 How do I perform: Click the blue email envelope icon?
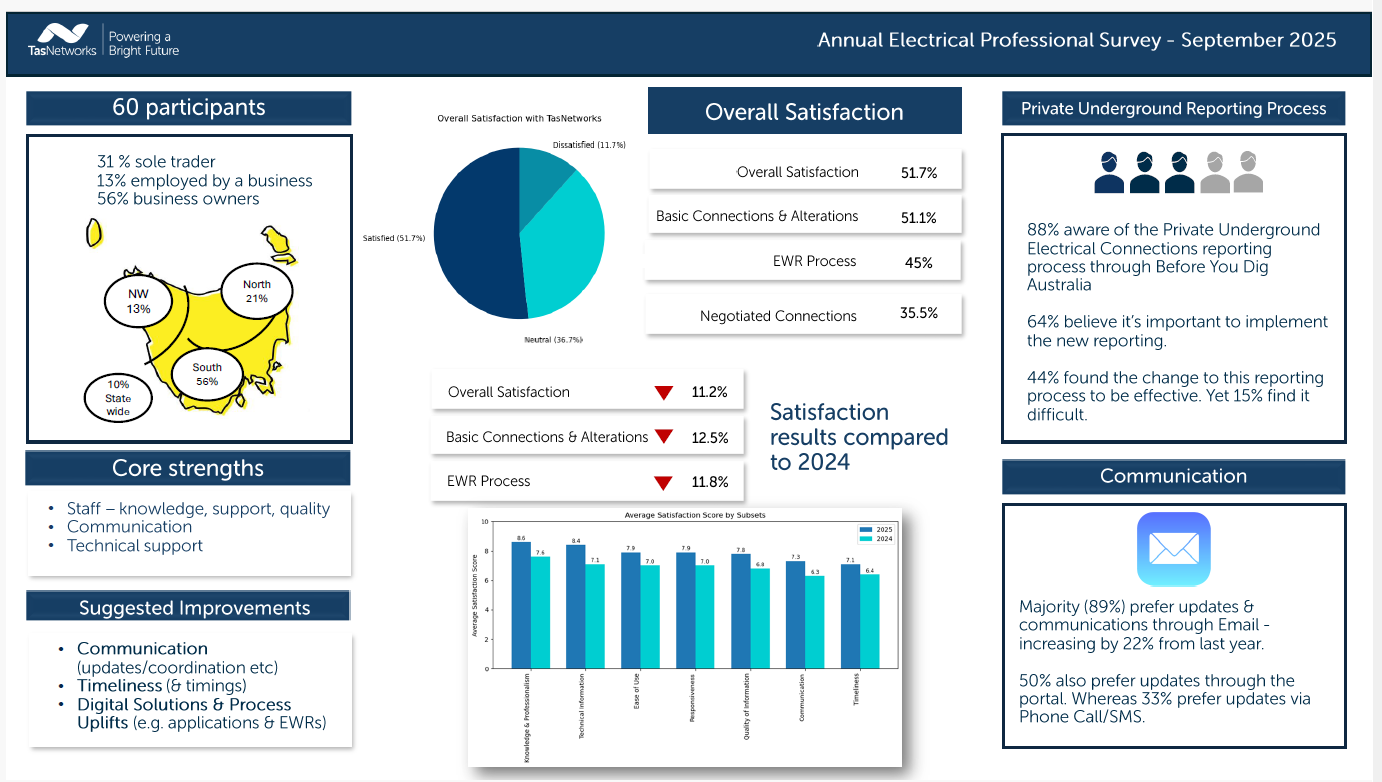pyautogui.click(x=1174, y=549)
